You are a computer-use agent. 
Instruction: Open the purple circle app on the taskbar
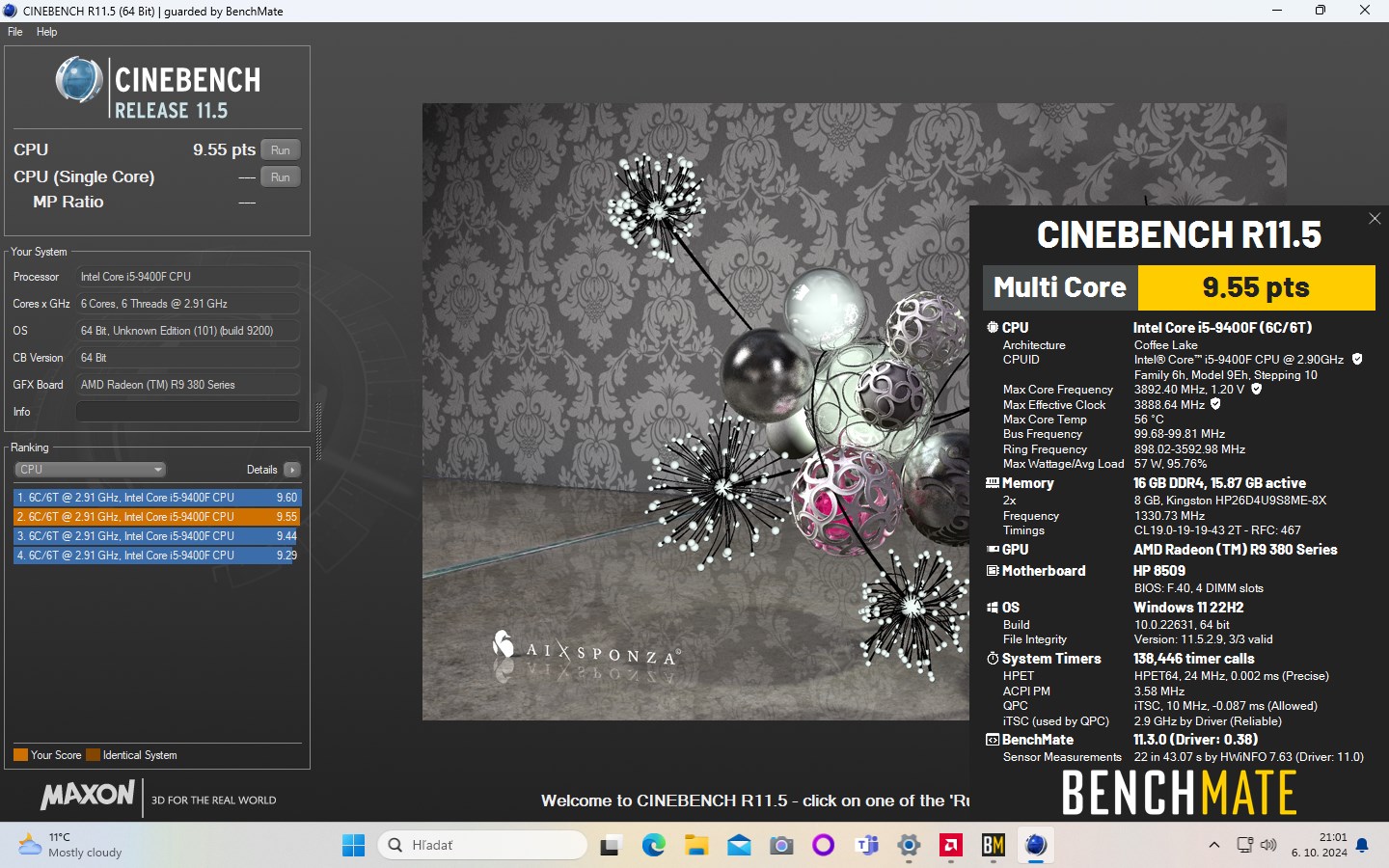(x=823, y=846)
